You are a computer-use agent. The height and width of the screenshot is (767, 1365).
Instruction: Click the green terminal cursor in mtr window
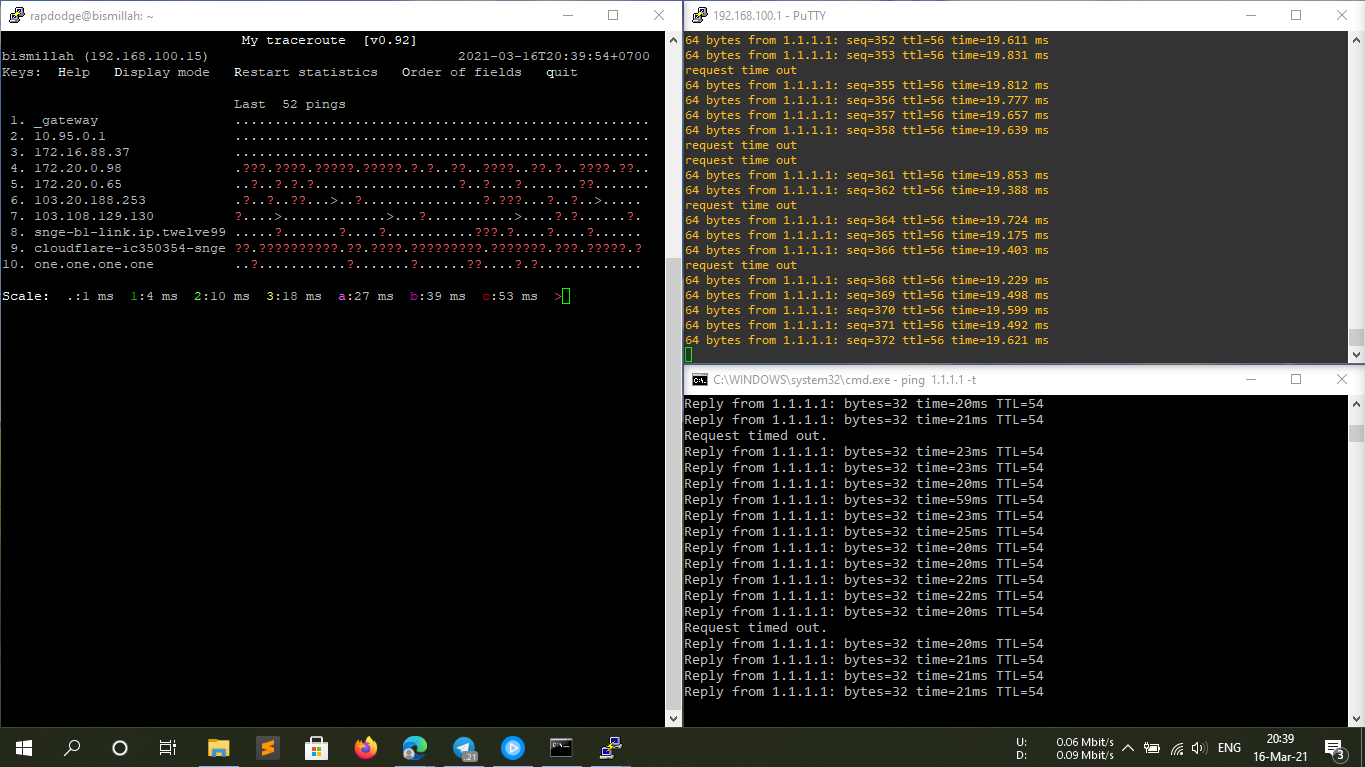click(566, 296)
